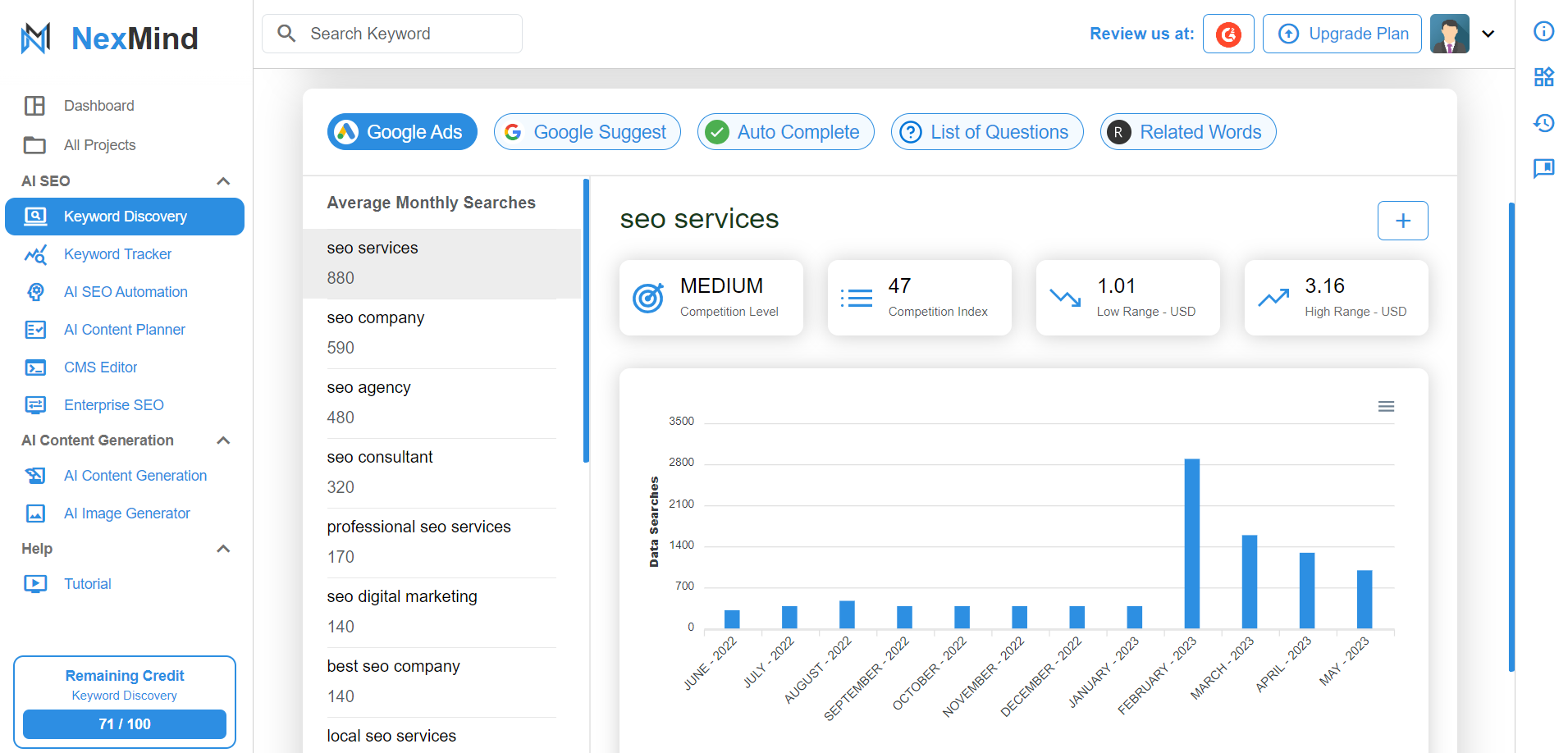
Task: Click the user profile avatar
Action: [x=1450, y=34]
